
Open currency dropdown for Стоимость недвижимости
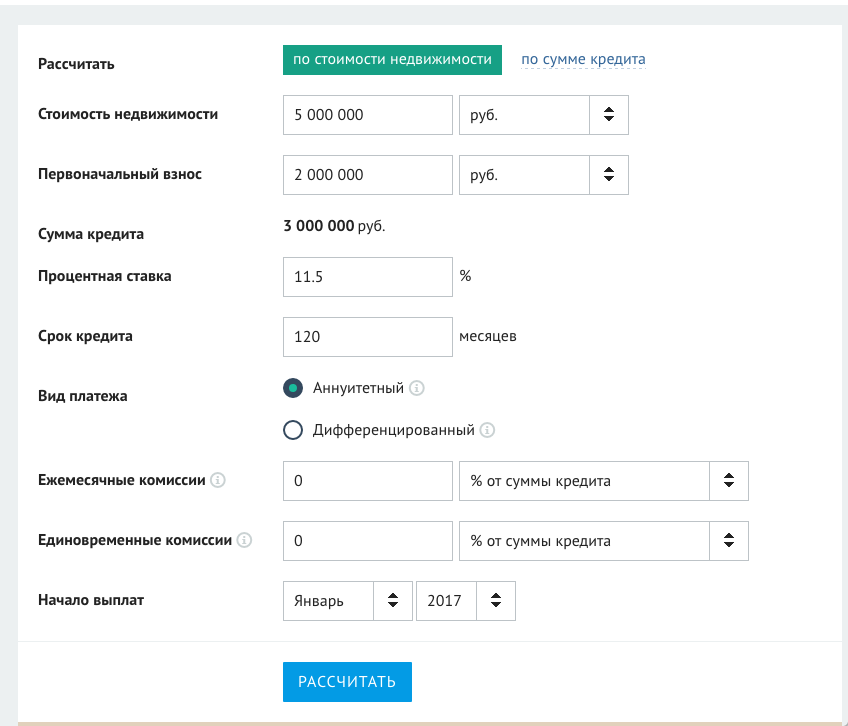544,115
